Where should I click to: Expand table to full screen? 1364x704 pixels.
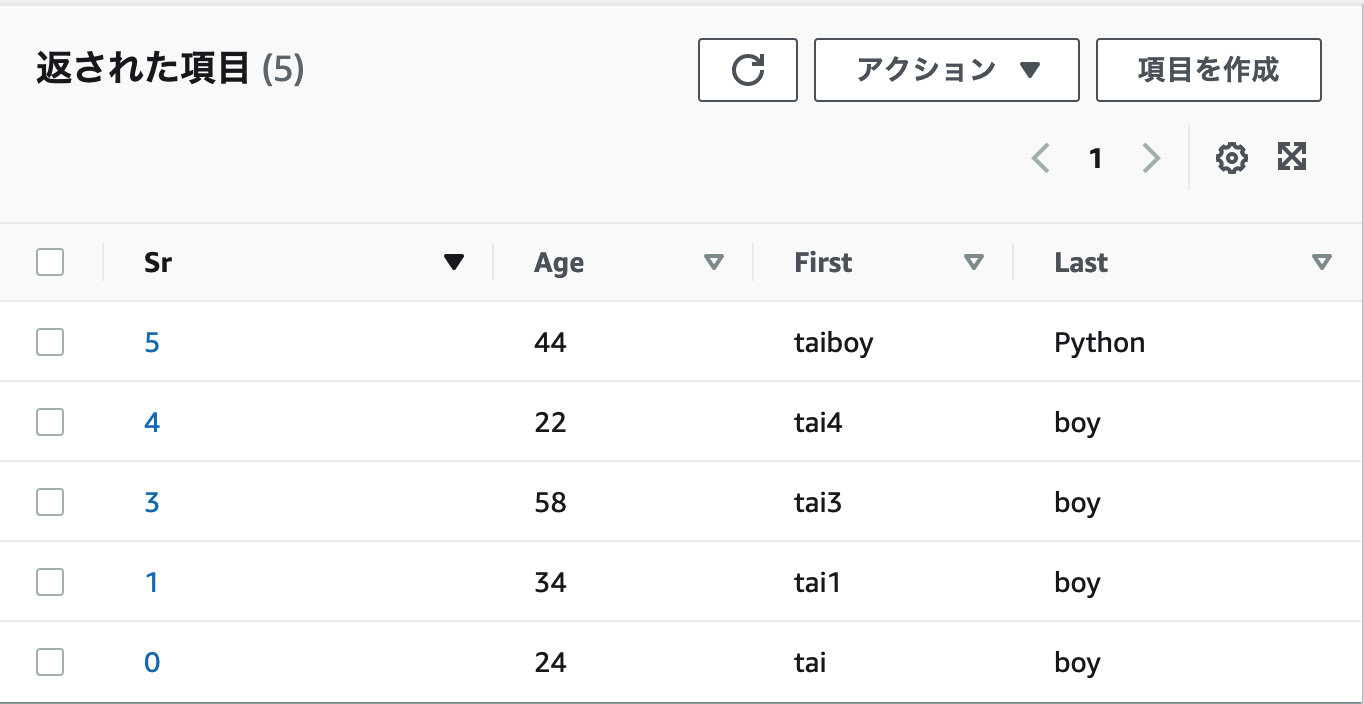1292,157
